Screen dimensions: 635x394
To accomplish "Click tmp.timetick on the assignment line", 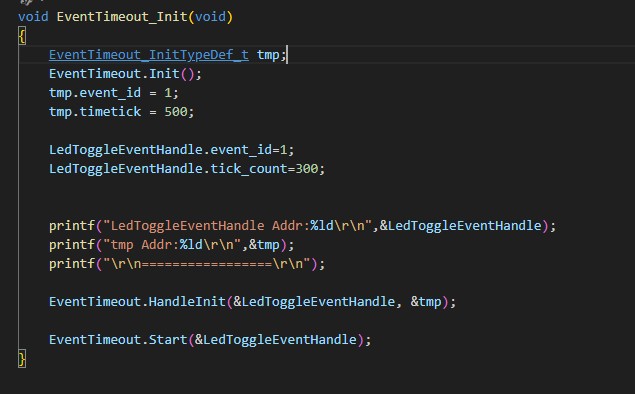I will [x=95, y=112].
